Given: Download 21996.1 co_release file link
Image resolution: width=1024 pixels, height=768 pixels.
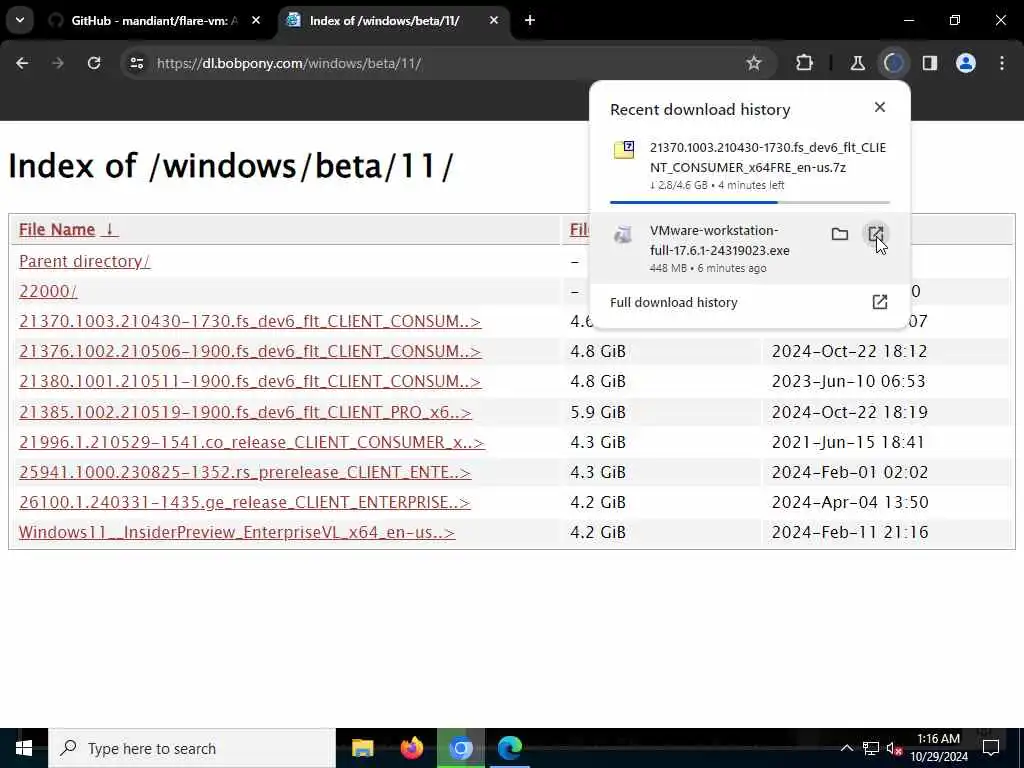Looking at the screenshot, I should [x=251, y=442].
